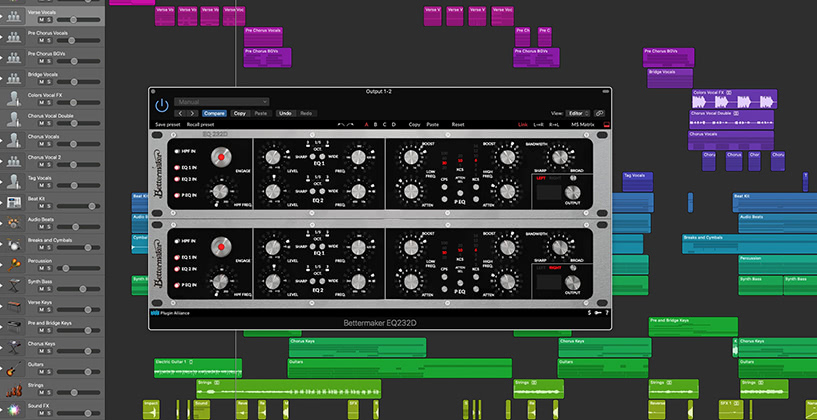This screenshot has height=420, width=817.
Task: Solo the Tag Vocals track
Action: (x=49, y=186)
